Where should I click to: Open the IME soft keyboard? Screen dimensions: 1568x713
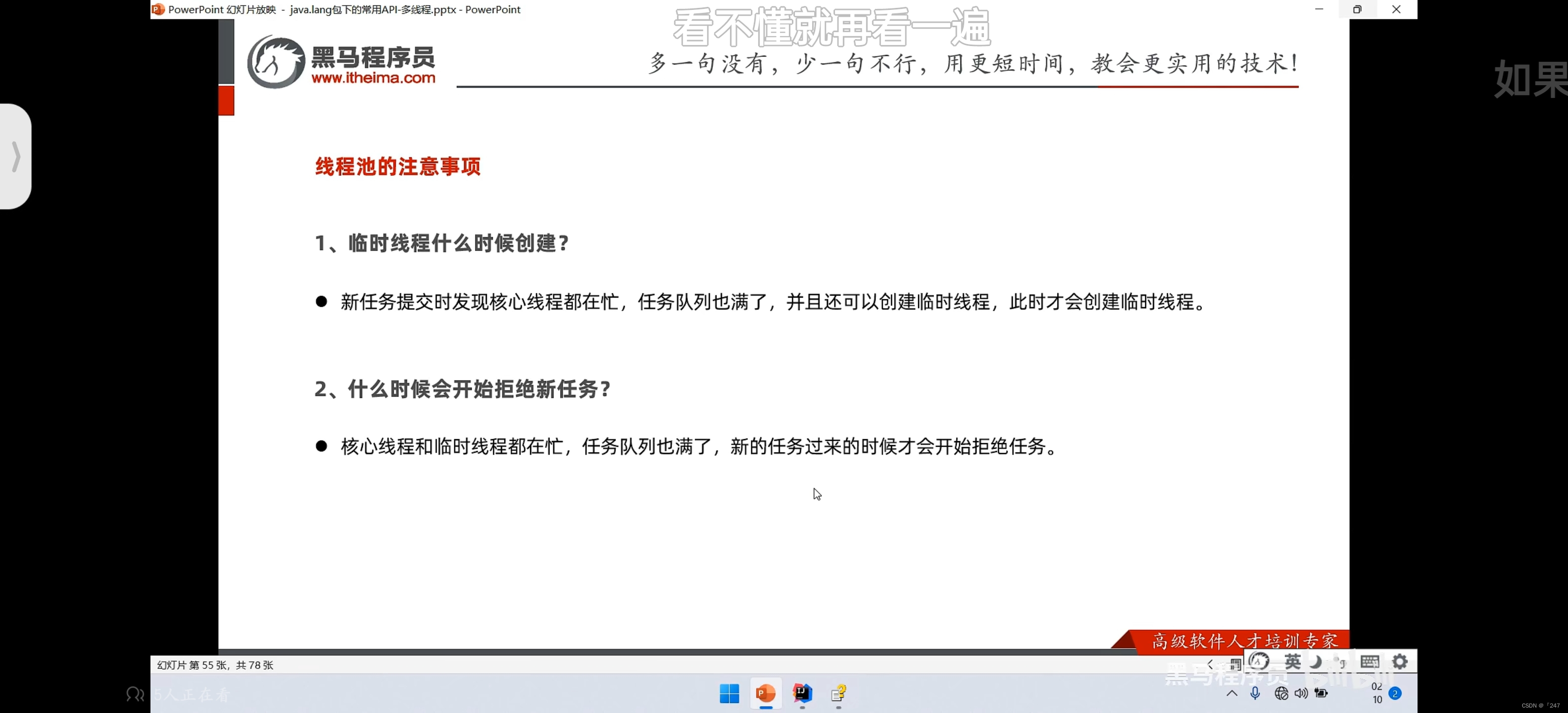1370,662
